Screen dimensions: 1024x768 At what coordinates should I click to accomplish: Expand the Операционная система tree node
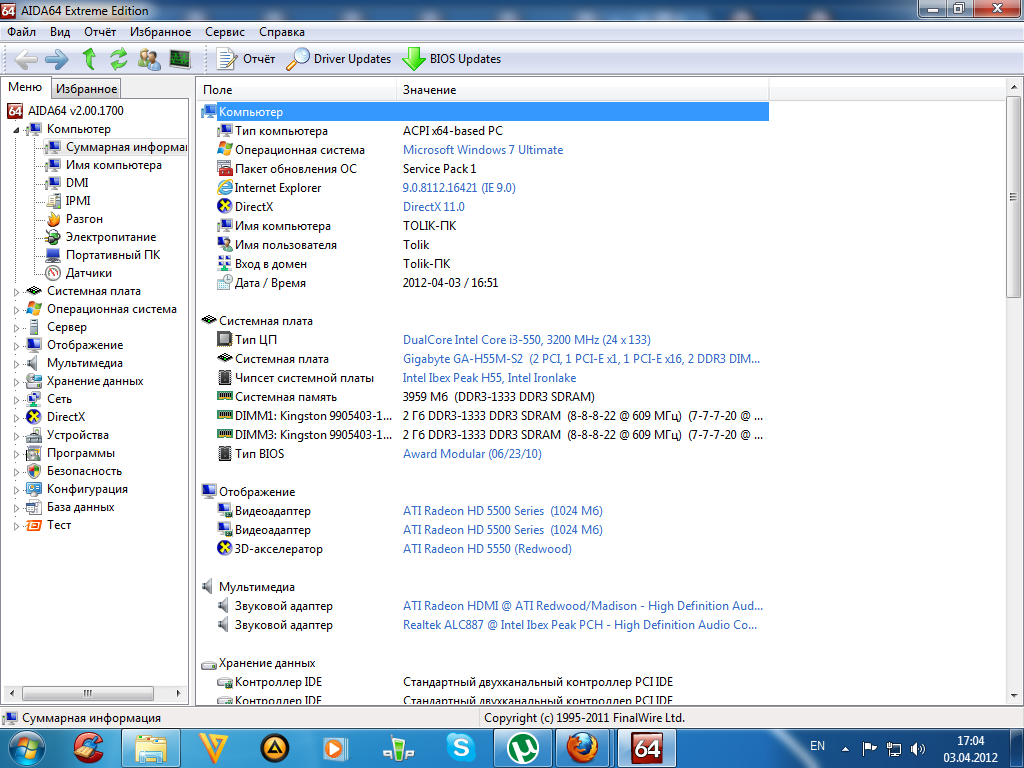point(16,310)
